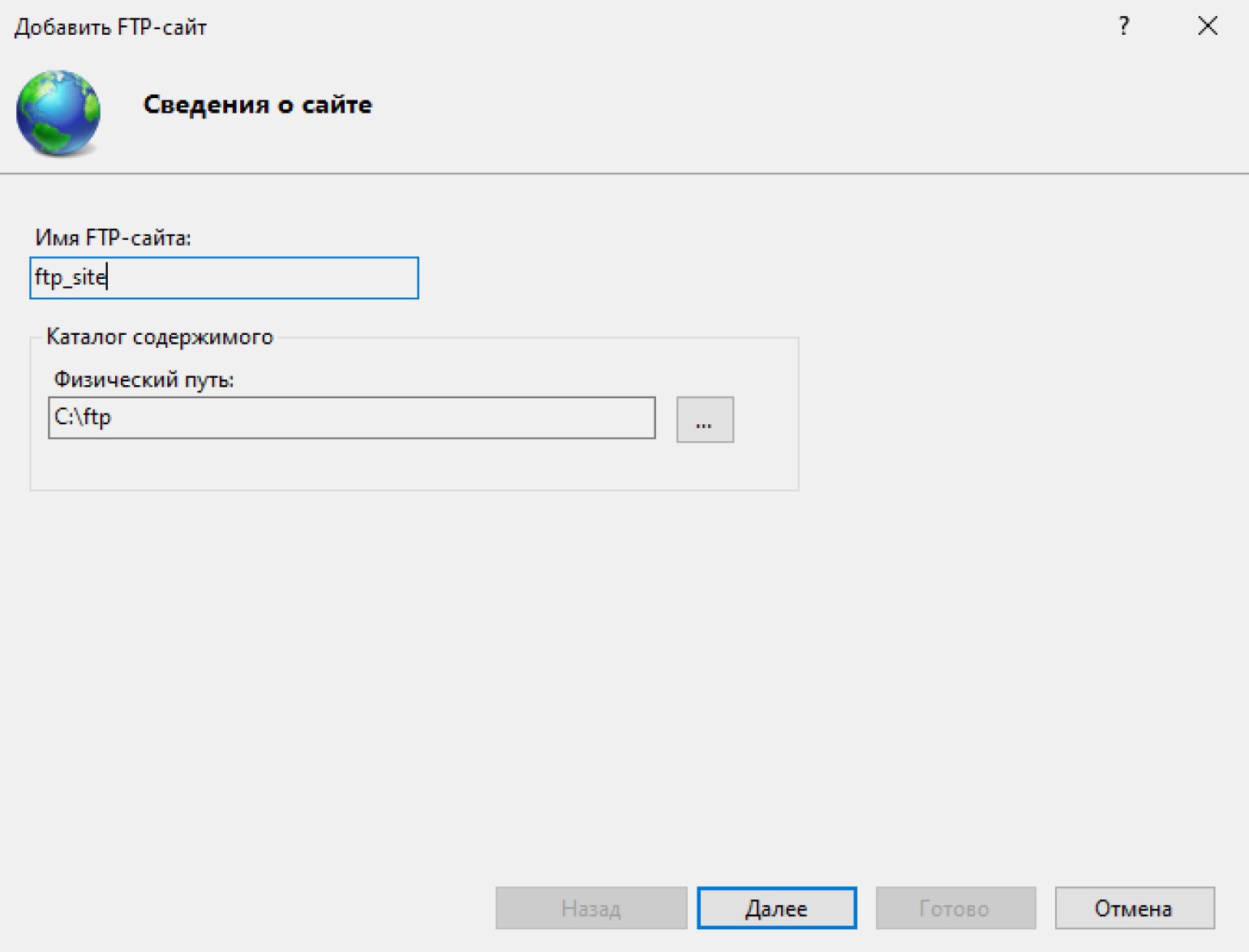Close the Добавить FTP-сайт dialog
This screenshot has width=1249, height=952.
(1207, 27)
